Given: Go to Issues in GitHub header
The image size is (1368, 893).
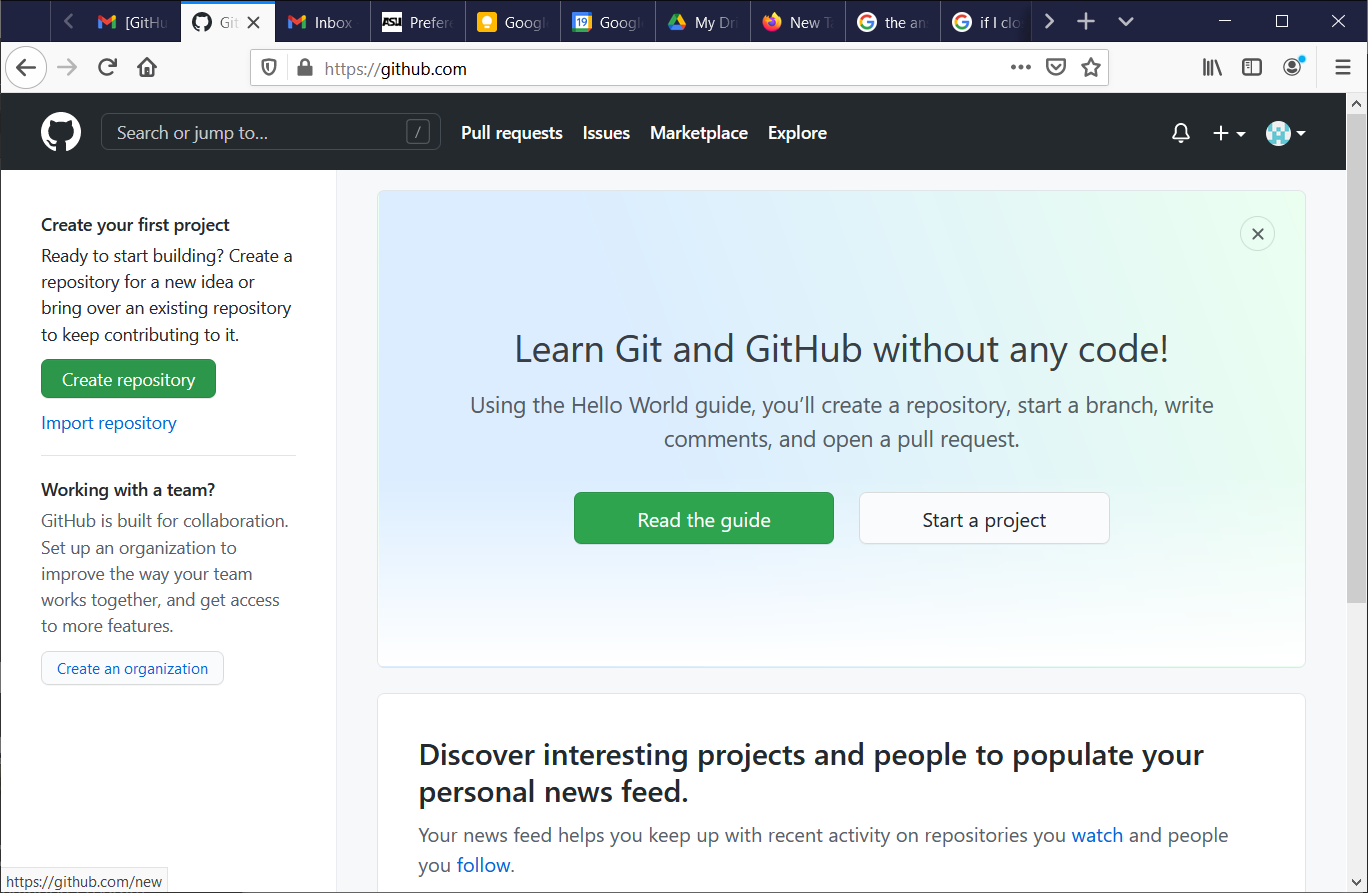Looking at the screenshot, I should click(x=606, y=133).
